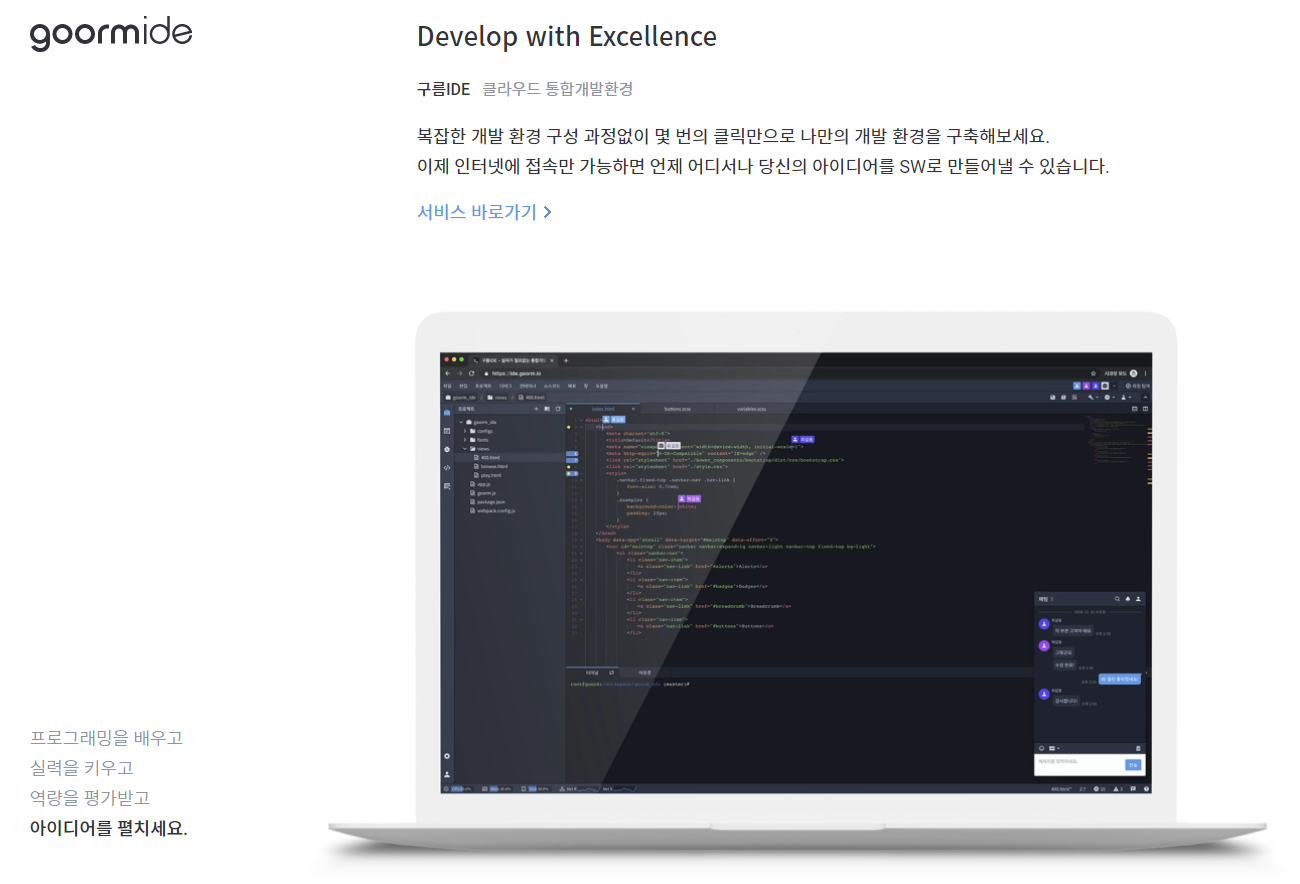Select 프로그래밍을 배우고 in the side list
The height and width of the screenshot is (884, 1300).
click(107, 738)
